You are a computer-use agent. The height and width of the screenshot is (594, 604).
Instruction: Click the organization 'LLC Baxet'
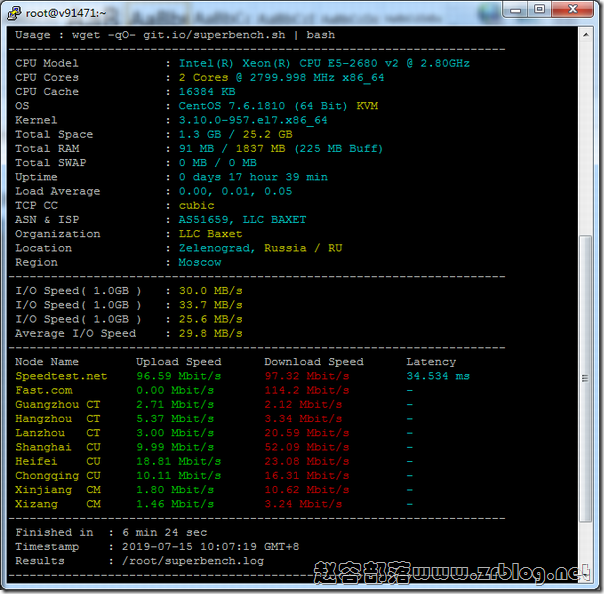210,234
